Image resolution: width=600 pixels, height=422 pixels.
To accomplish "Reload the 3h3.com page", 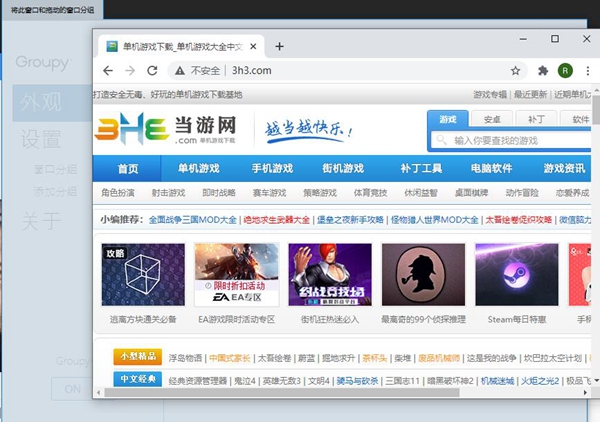I will point(152,70).
